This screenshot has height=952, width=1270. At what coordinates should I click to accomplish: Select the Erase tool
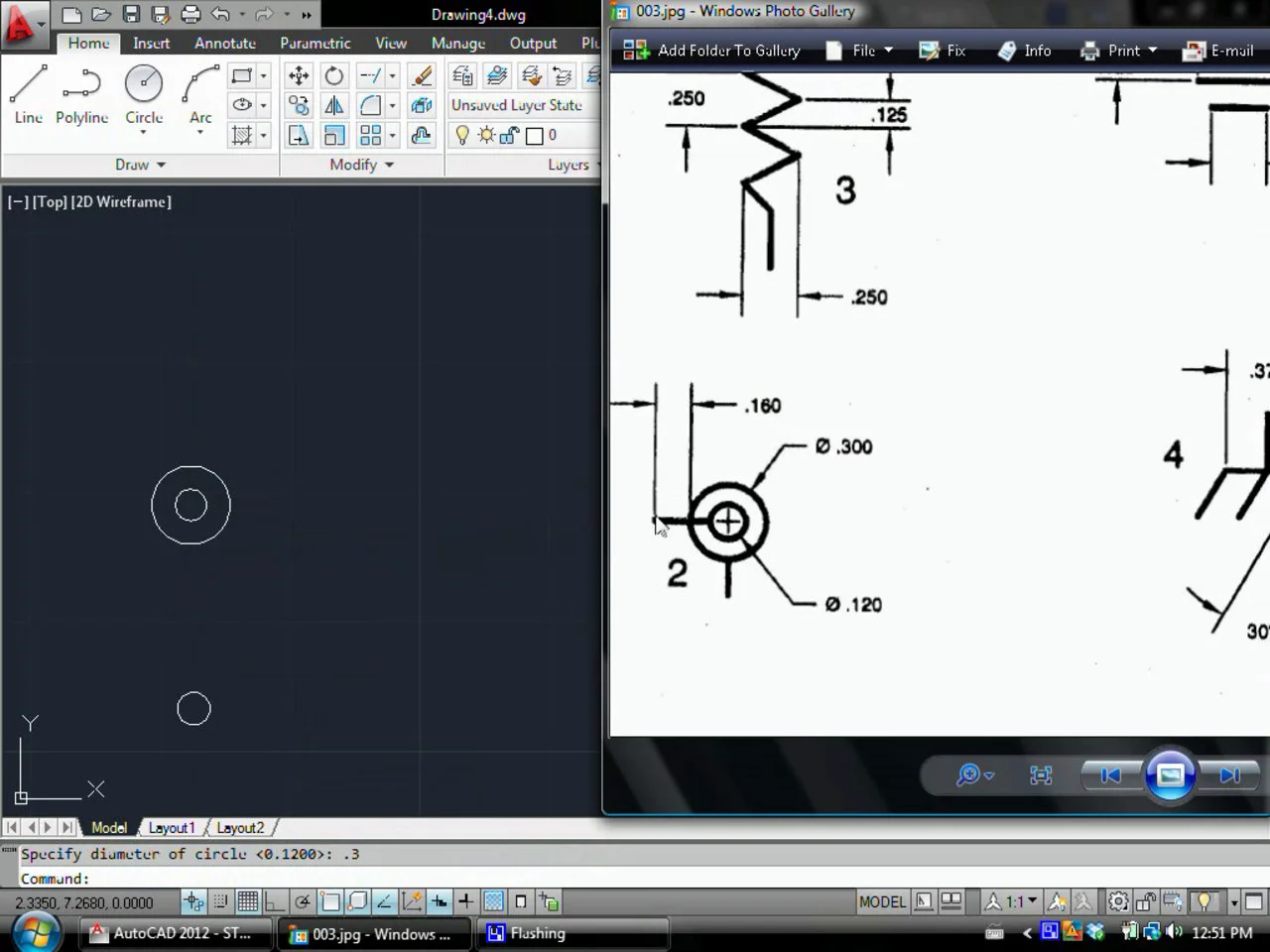point(422,75)
